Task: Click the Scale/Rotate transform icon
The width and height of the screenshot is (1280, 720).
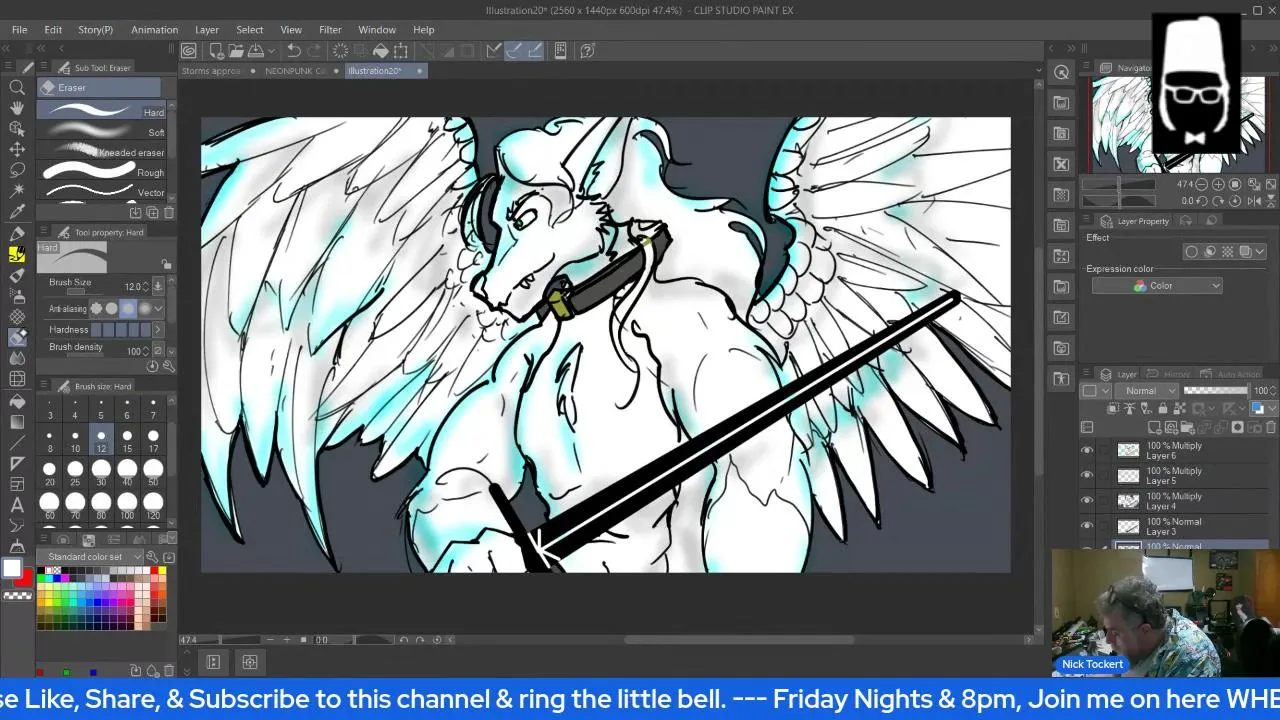Action: tap(400, 50)
